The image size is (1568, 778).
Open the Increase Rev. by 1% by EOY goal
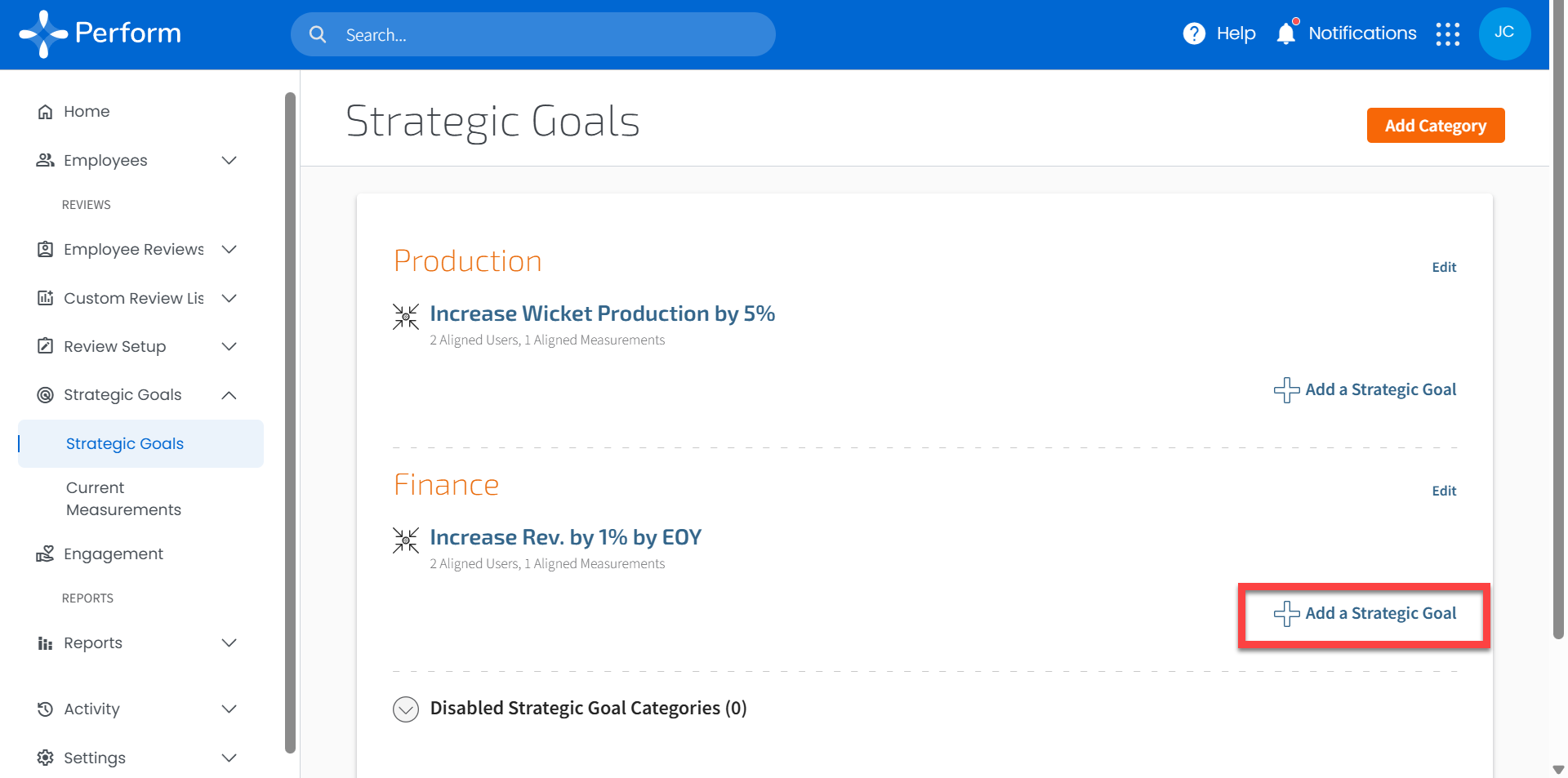point(565,537)
